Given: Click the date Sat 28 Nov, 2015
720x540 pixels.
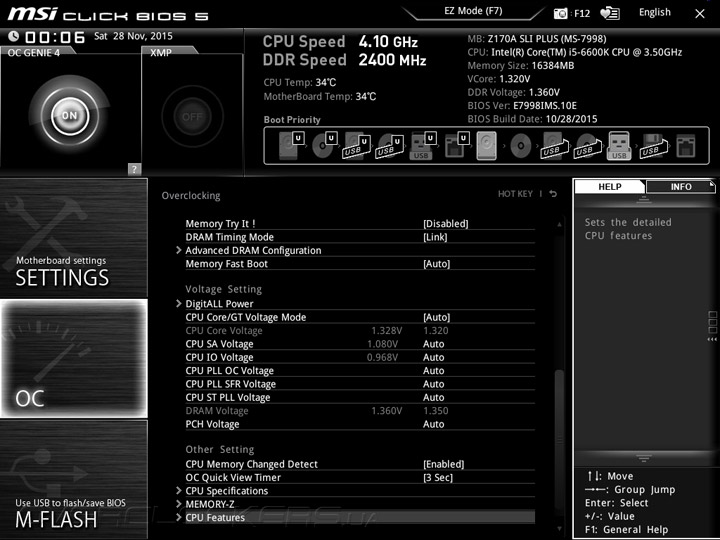Looking at the screenshot, I should pyautogui.click(x=133, y=36).
